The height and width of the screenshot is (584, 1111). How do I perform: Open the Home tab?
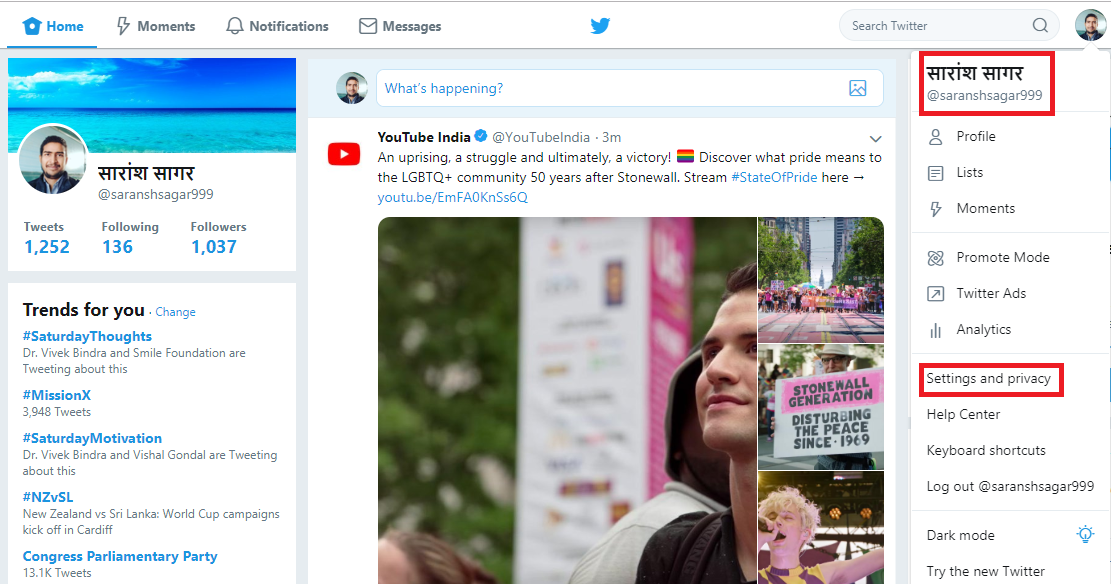pos(53,26)
